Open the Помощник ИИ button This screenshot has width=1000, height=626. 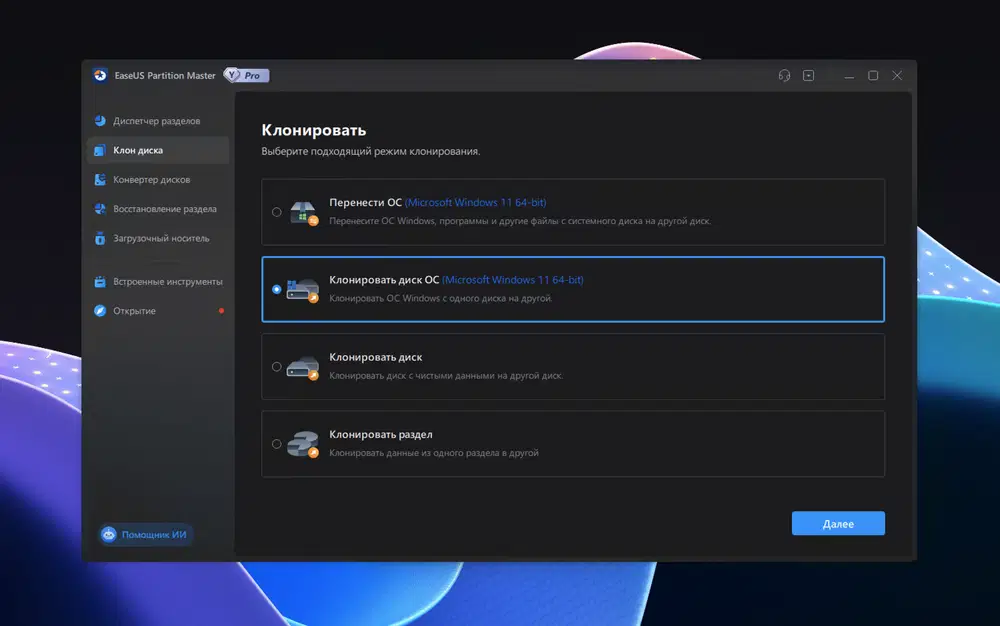[x=145, y=534]
